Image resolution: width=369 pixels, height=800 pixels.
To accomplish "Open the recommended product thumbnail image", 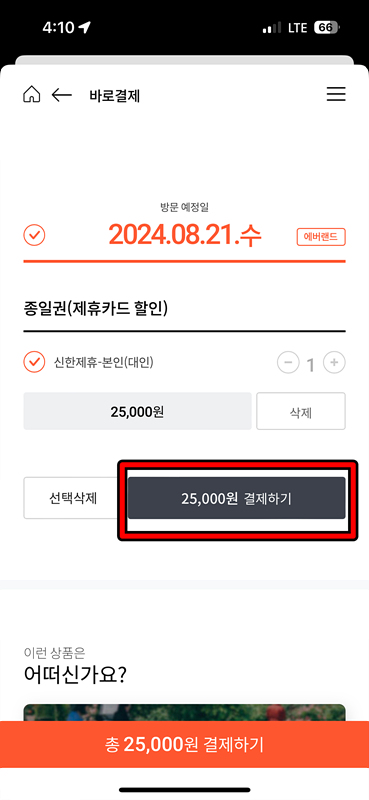I will (x=184, y=713).
